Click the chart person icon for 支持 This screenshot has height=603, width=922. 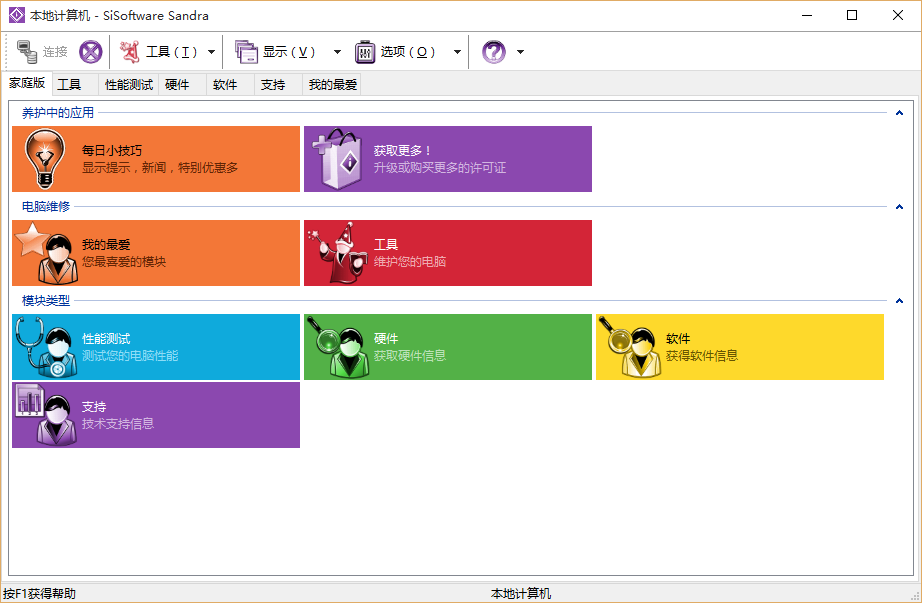point(47,415)
